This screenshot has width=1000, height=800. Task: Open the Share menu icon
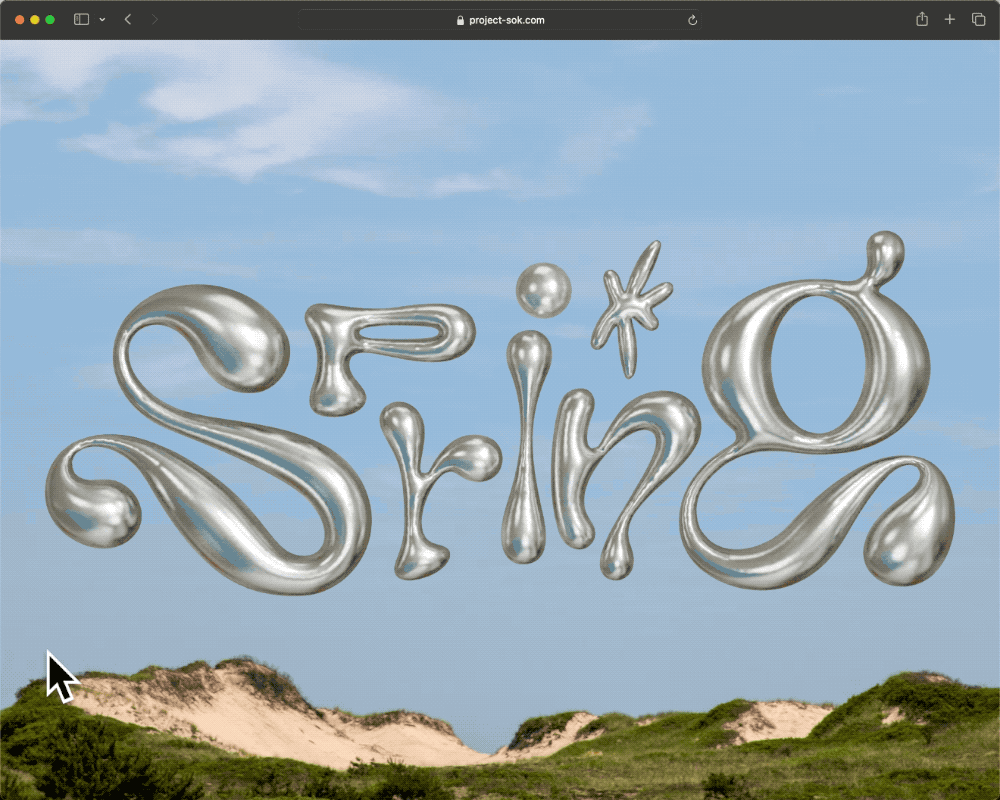pyautogui.click(x=922, y=19)
